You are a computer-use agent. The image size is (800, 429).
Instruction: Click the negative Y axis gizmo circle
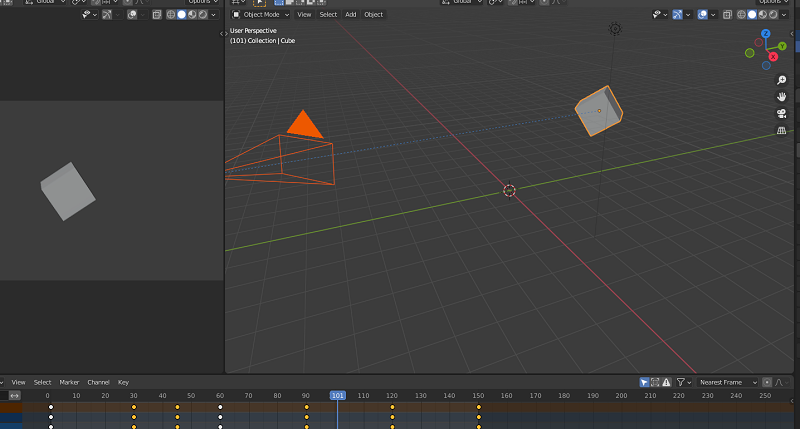(749, 53)
